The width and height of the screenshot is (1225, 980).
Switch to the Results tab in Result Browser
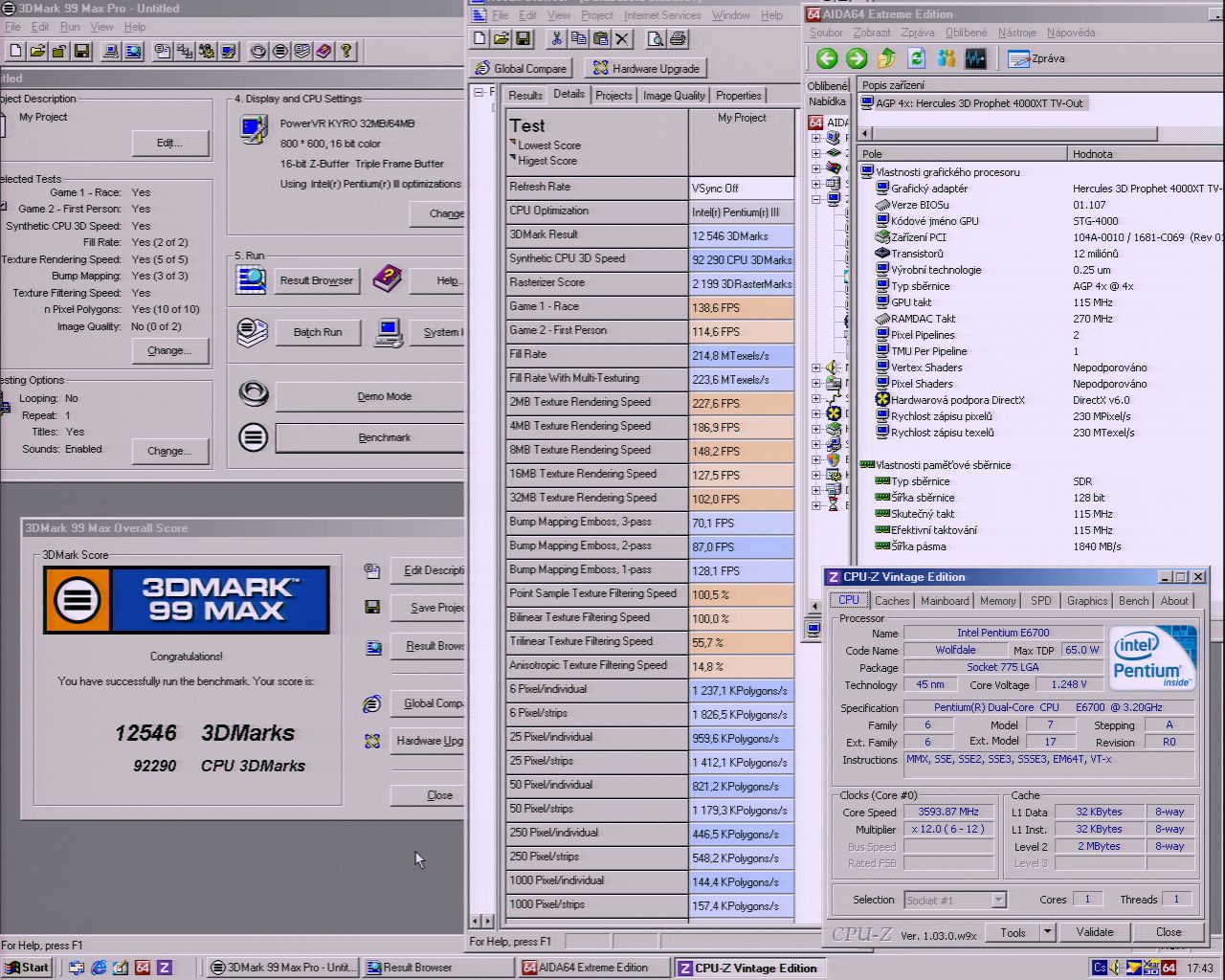click(x=525, y=96)
